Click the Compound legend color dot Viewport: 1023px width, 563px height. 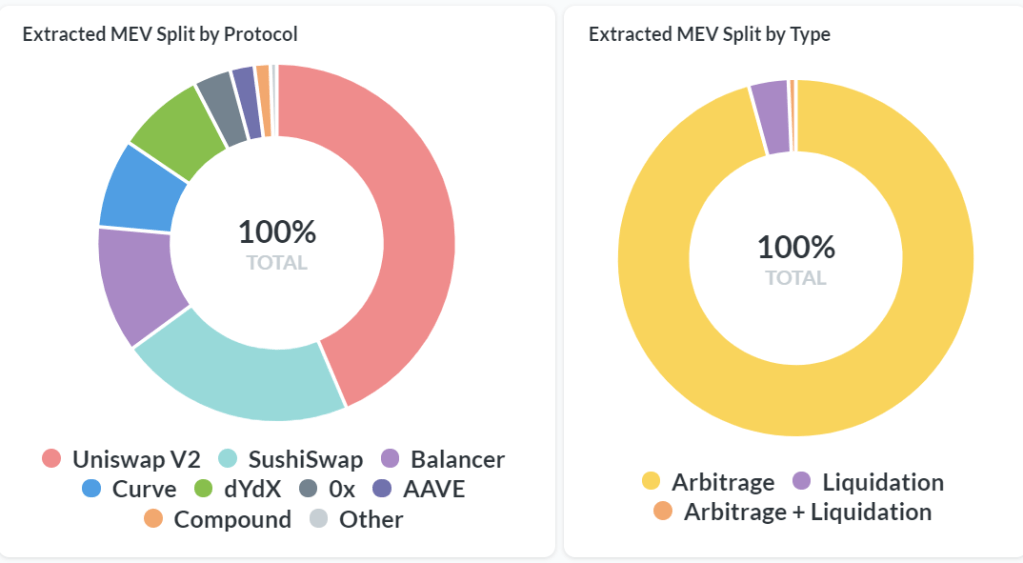point(152,520)
